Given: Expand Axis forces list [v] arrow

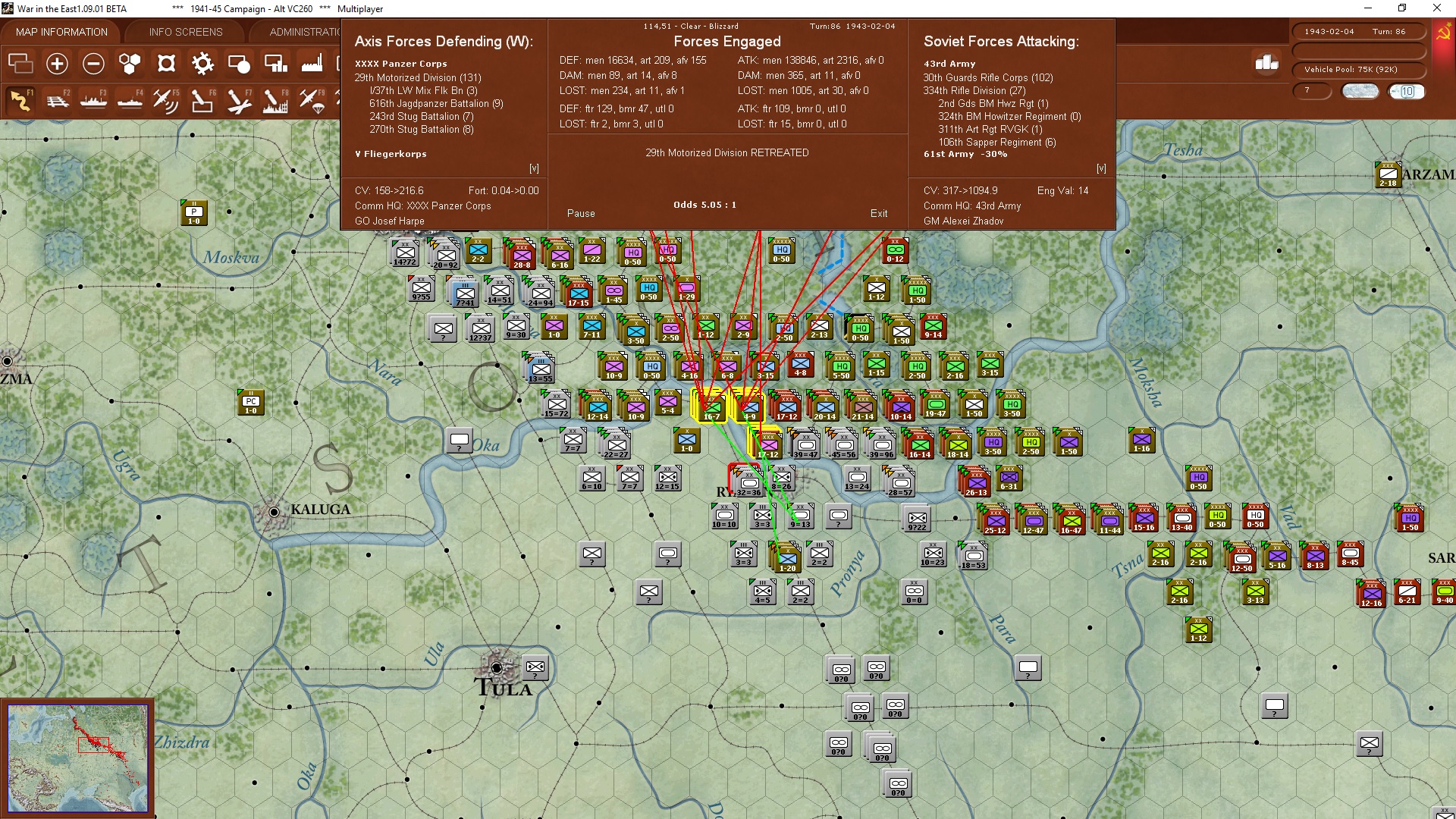Looking at the screenshot, I should [x=534, y=168].
